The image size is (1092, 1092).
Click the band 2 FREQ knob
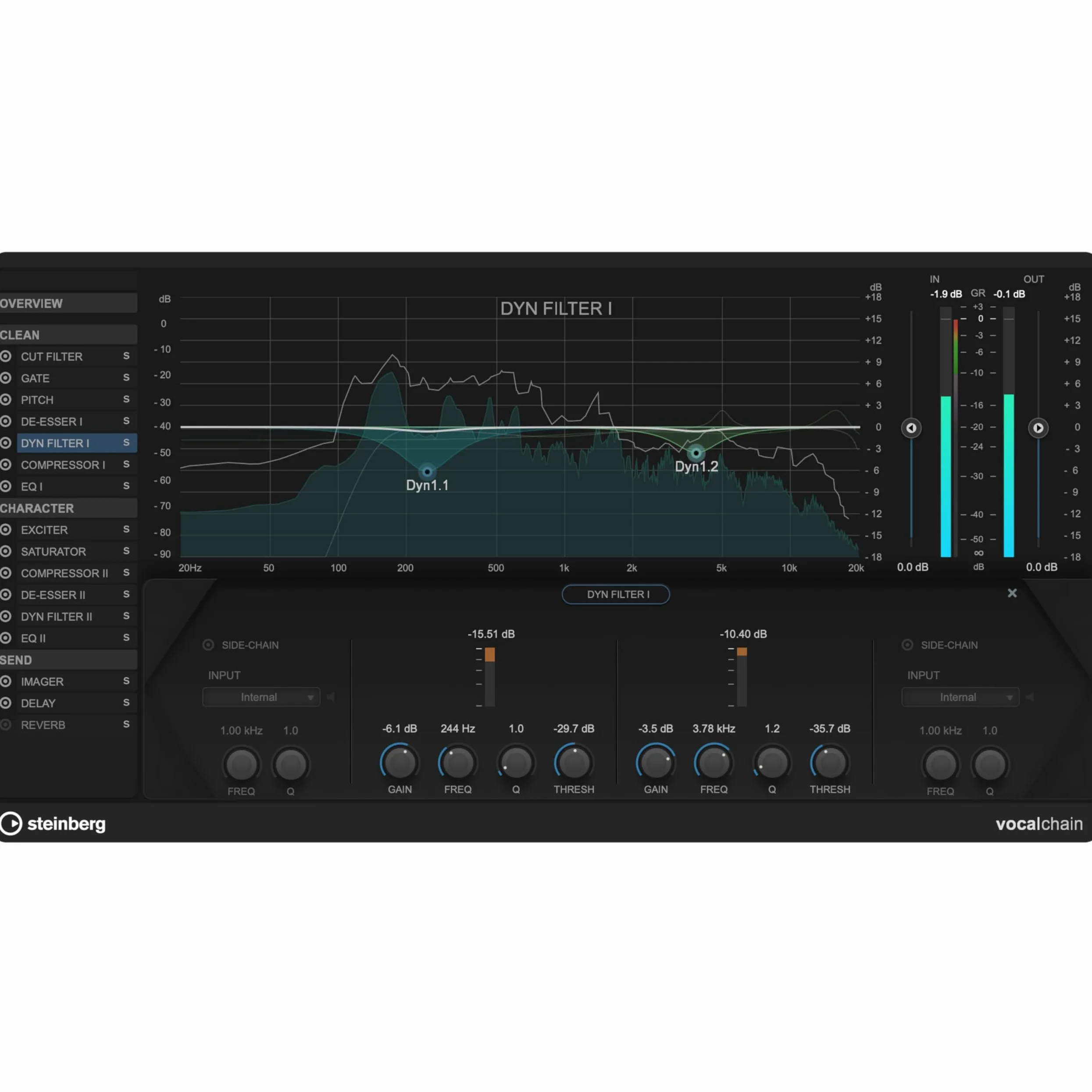point(714,763)
